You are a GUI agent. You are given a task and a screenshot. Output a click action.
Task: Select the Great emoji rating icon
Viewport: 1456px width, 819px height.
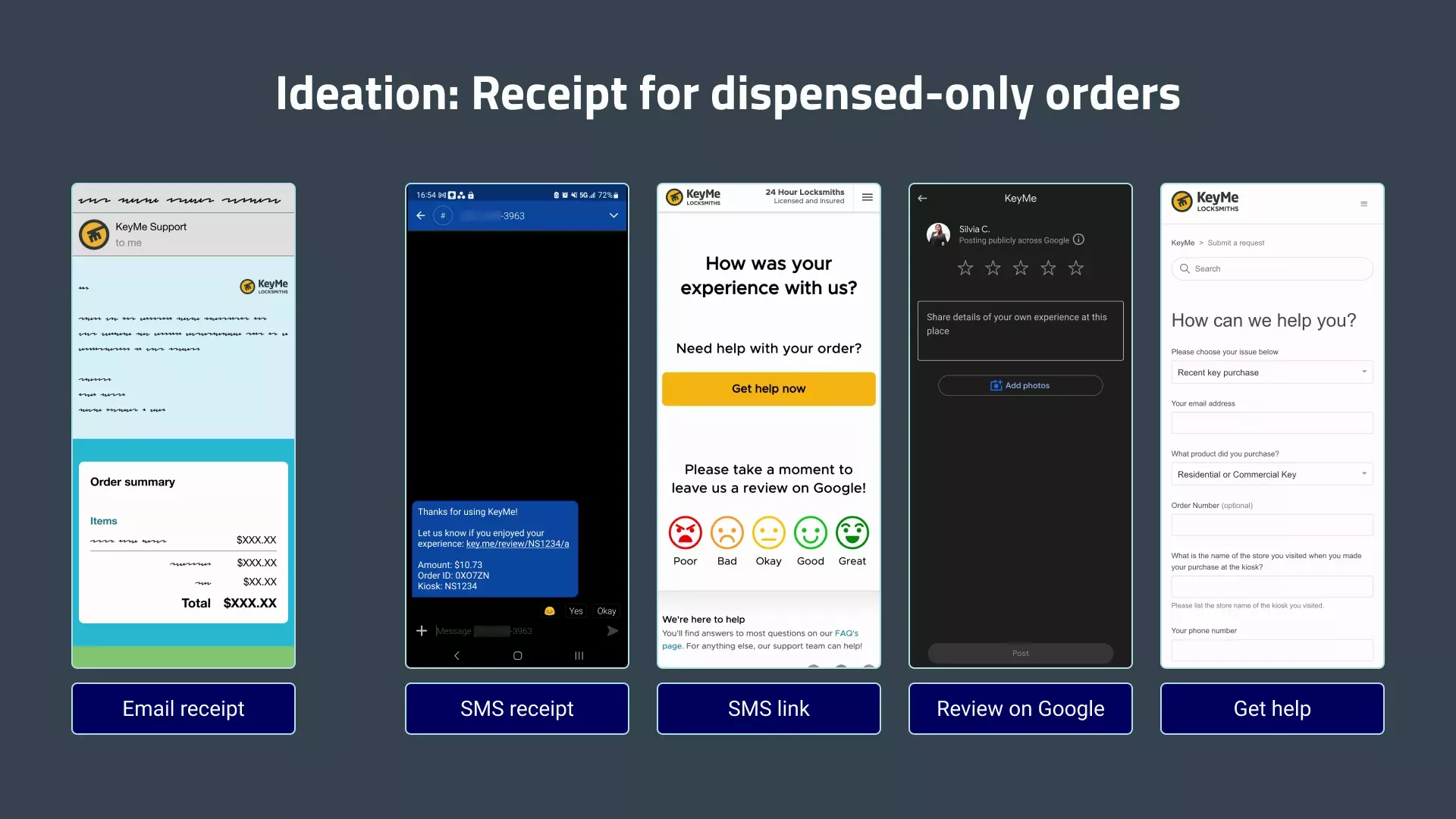click(x=852, y=533)
